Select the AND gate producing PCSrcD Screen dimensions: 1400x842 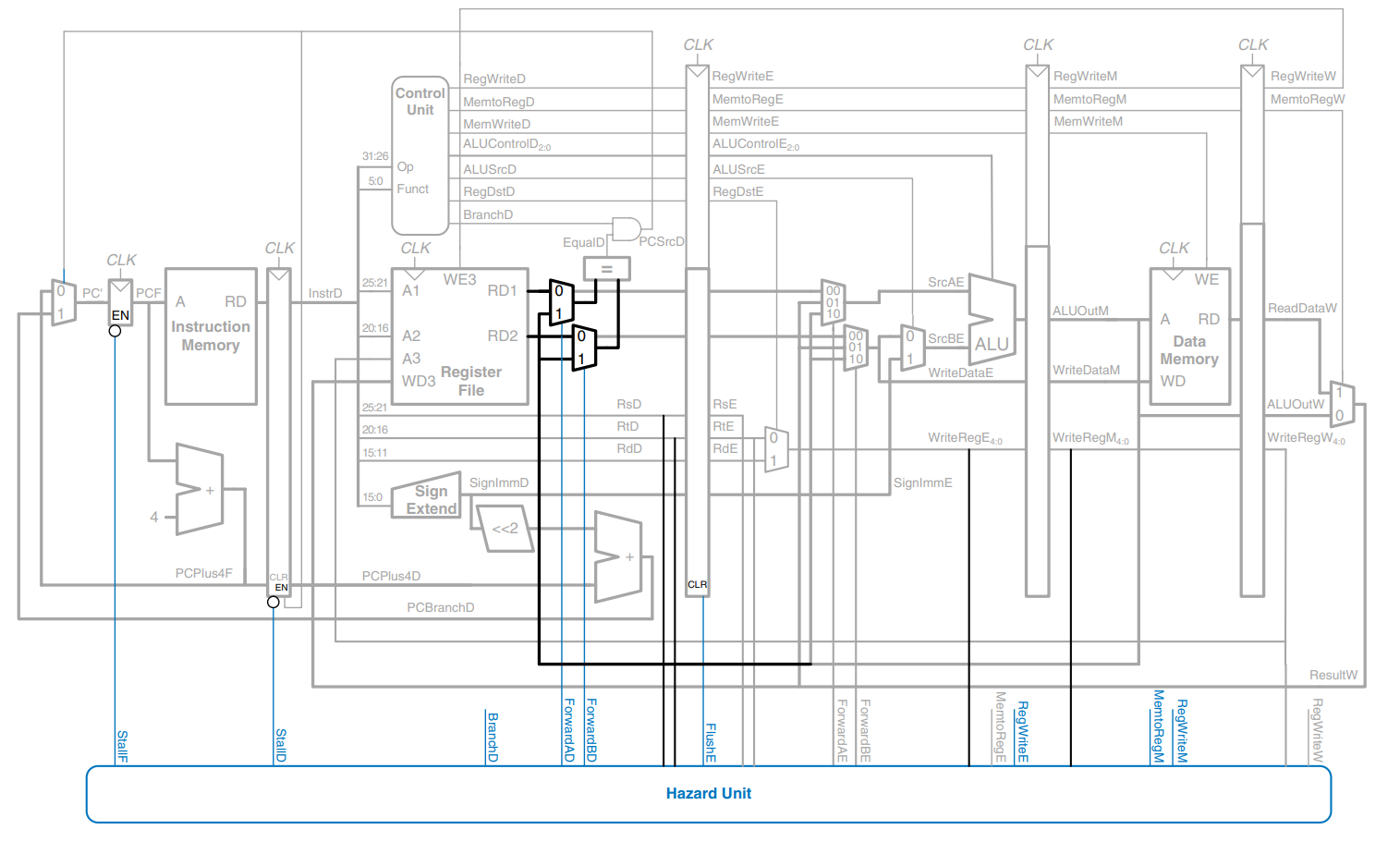pos(626,229)
